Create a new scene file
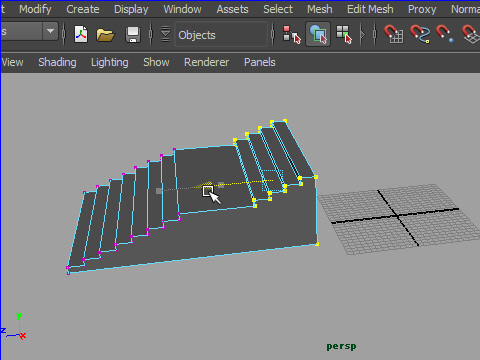Screen dimensions: 480x360 click(x=81, y=34)
